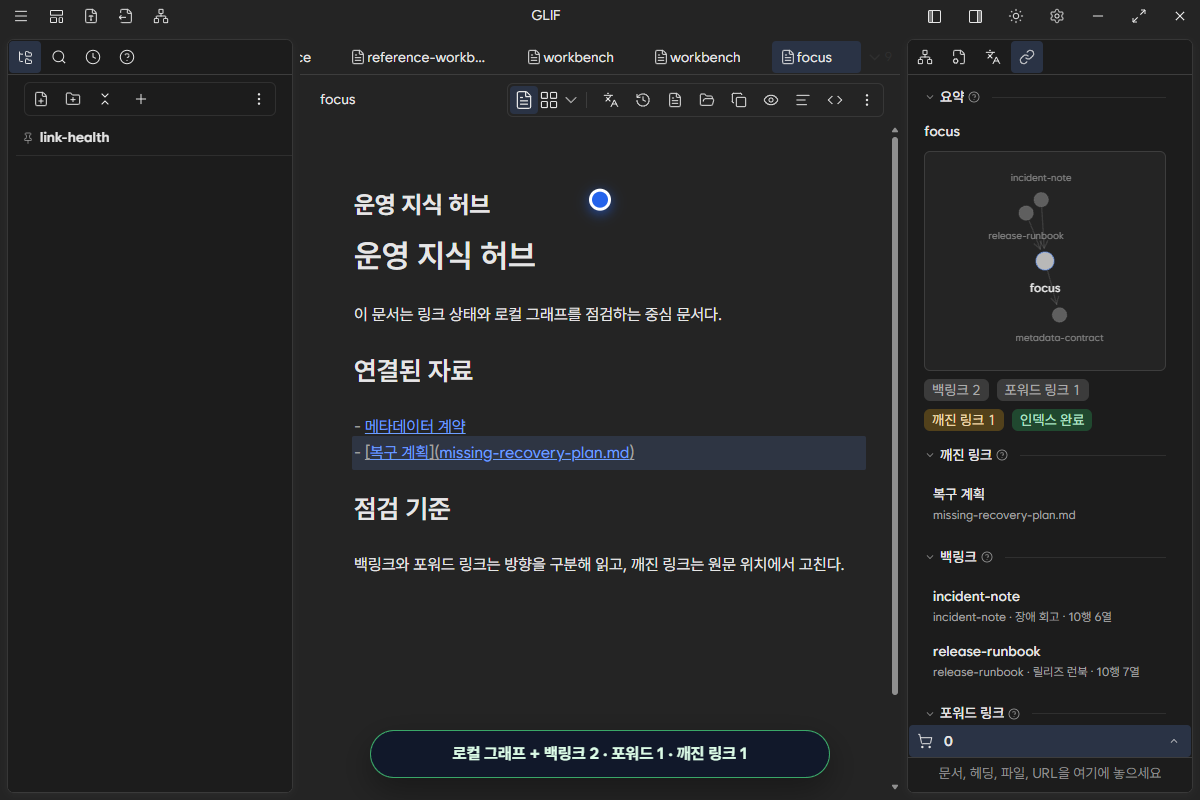Switch the light/dark theme
This screenshot has height=800, width=1200.
tap(1016, 16)
